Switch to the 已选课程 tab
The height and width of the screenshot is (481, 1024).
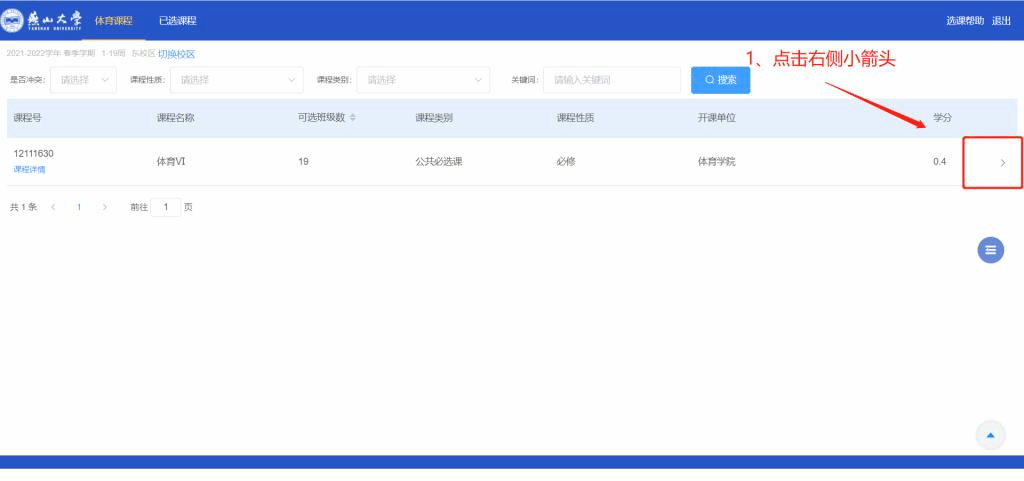click(178, 21)
